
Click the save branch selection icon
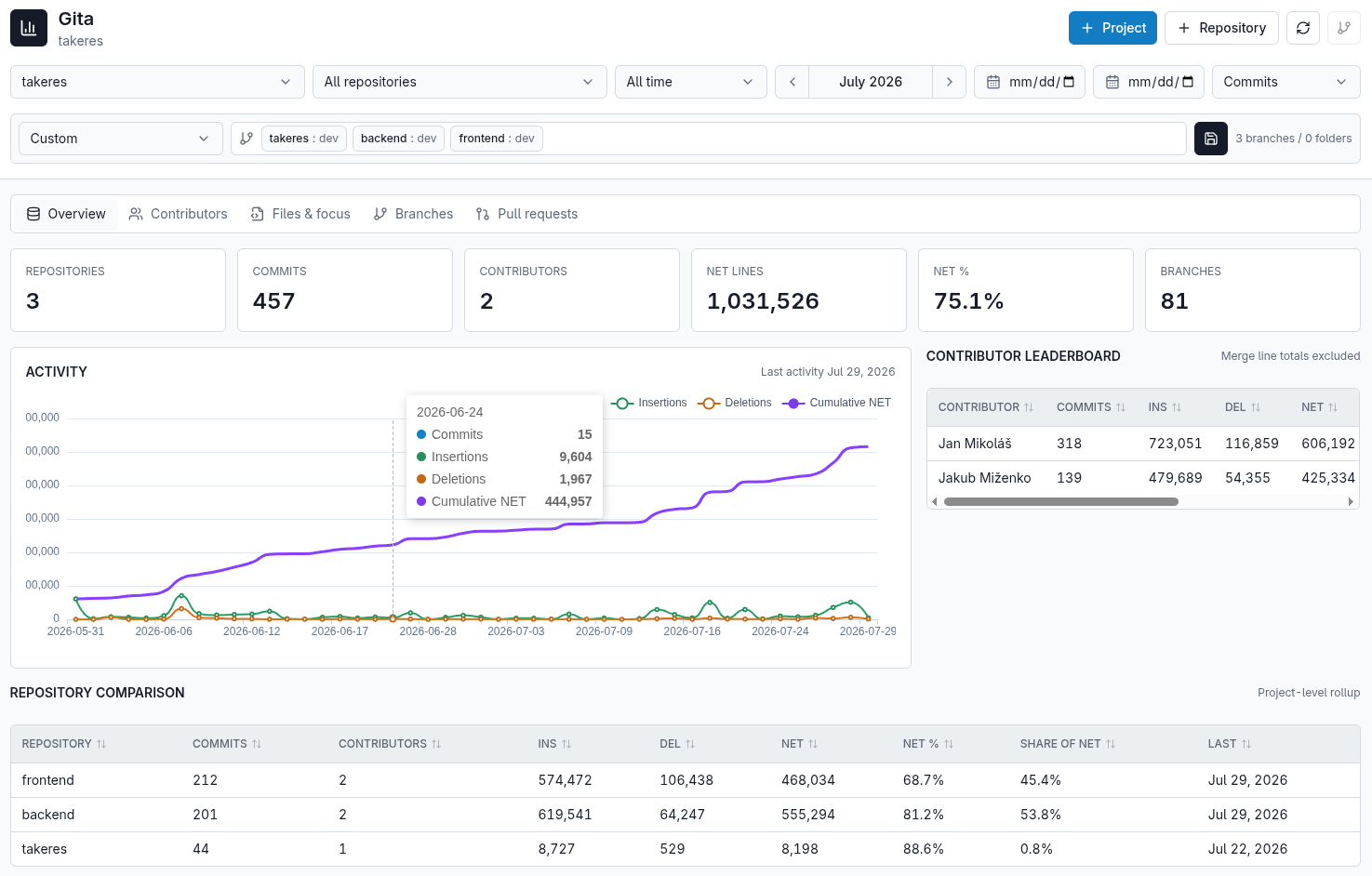pos(1211,139)
